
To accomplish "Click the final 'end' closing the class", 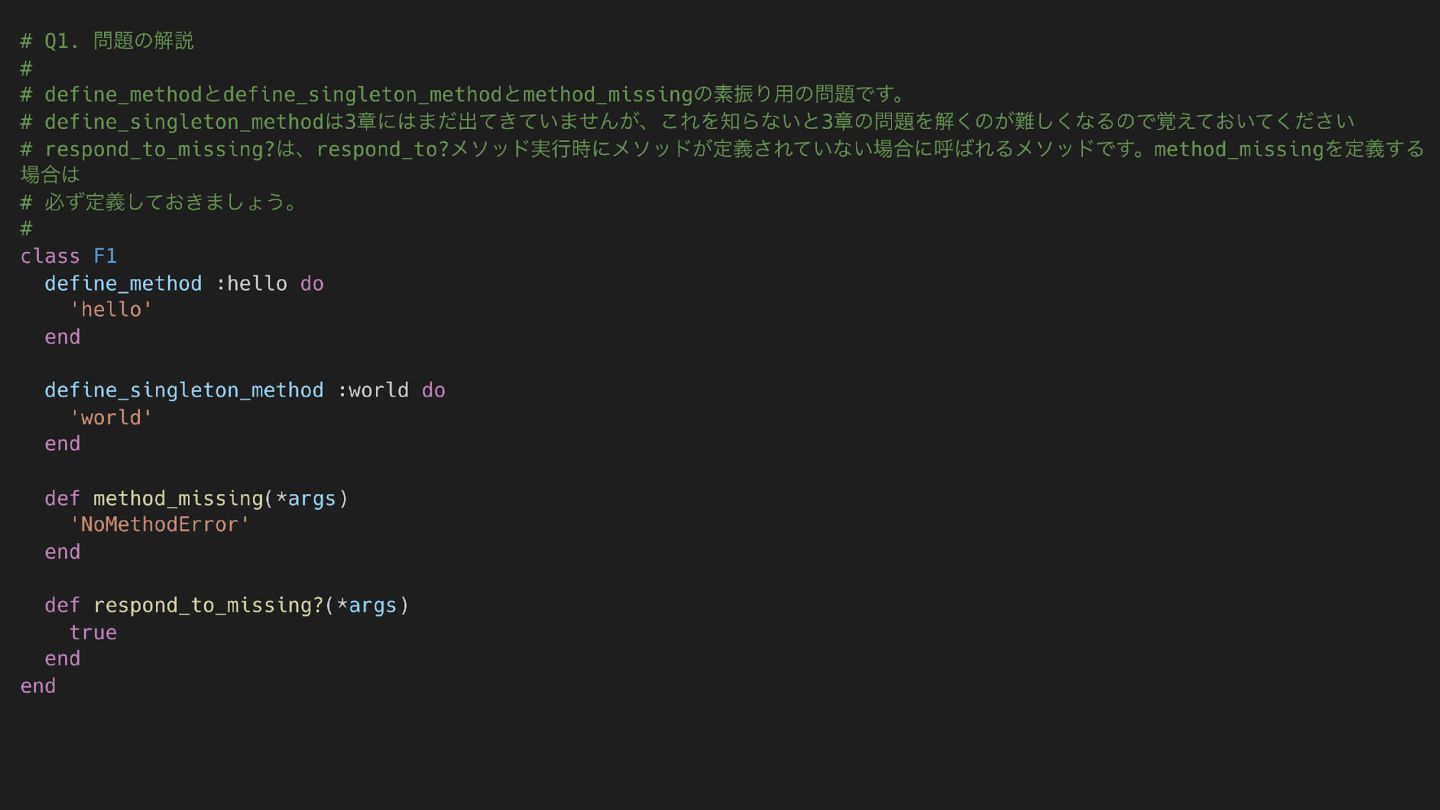I will pos(38,686).
